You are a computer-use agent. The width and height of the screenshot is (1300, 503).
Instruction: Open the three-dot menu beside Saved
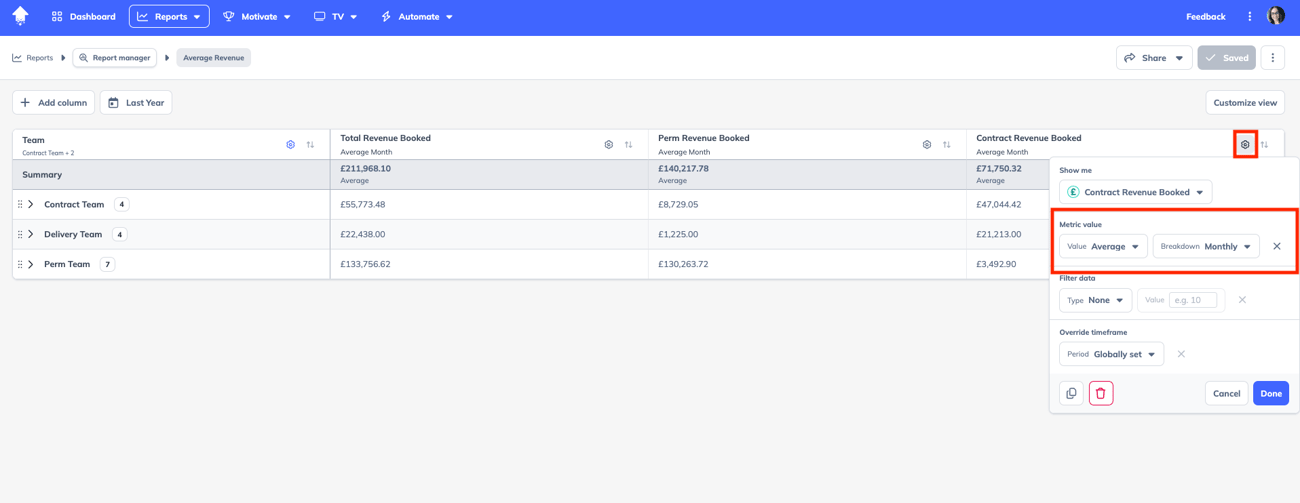pyautogui.click(x=1272, y=58)
